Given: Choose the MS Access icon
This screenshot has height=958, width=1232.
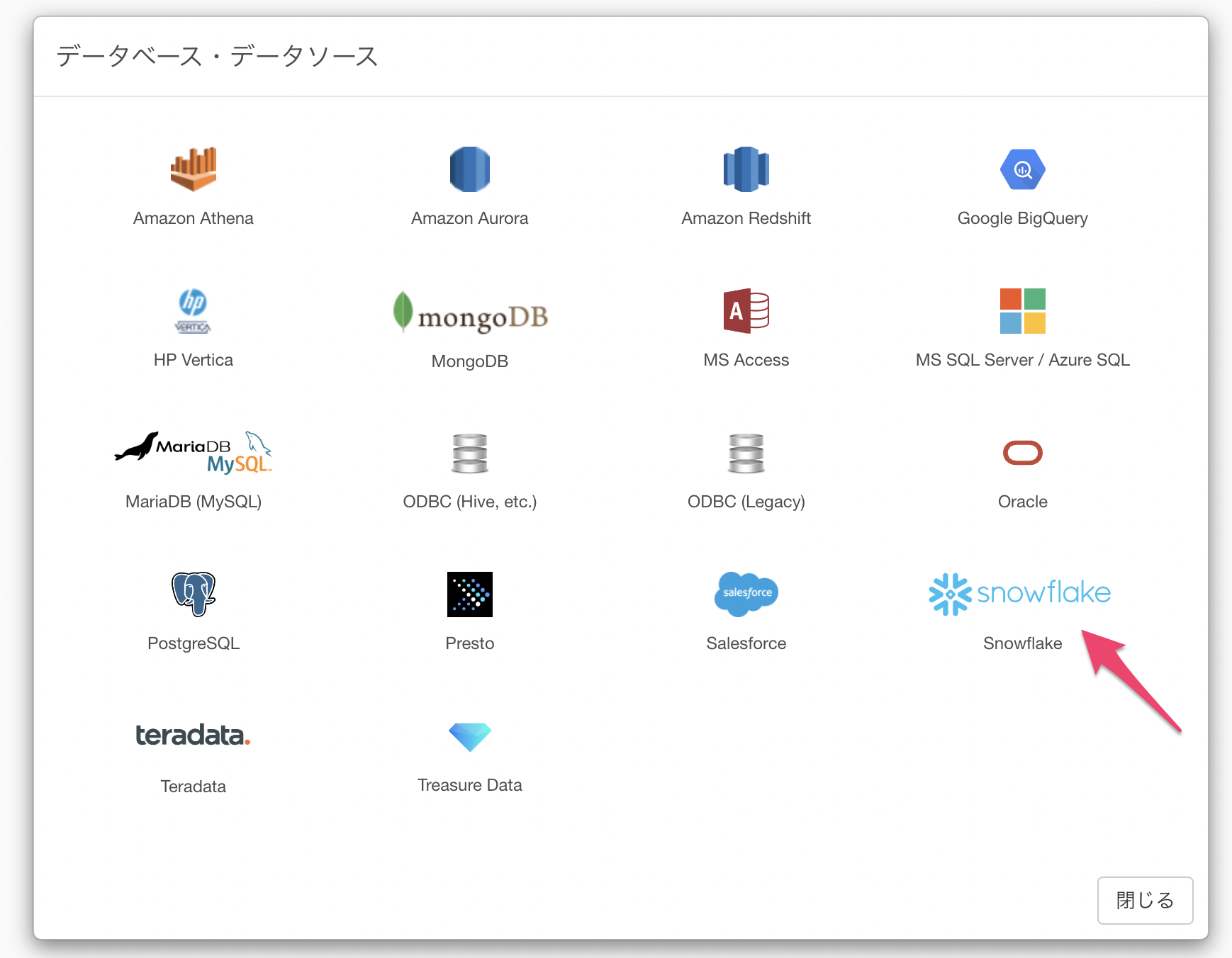Looking at the screenshot, I should tap(746, 311).
